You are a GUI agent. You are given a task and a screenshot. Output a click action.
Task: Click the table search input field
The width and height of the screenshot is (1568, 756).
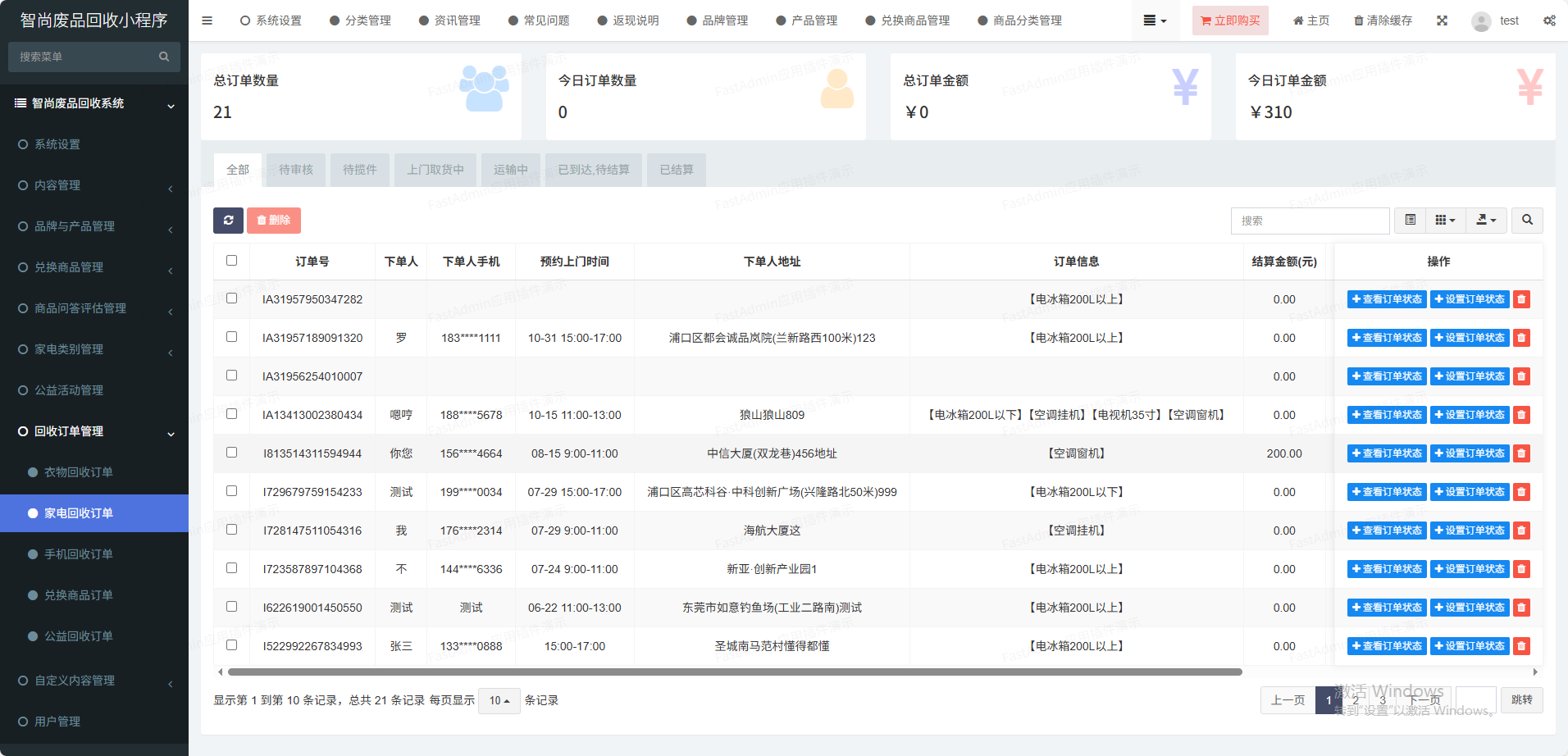1310,221
